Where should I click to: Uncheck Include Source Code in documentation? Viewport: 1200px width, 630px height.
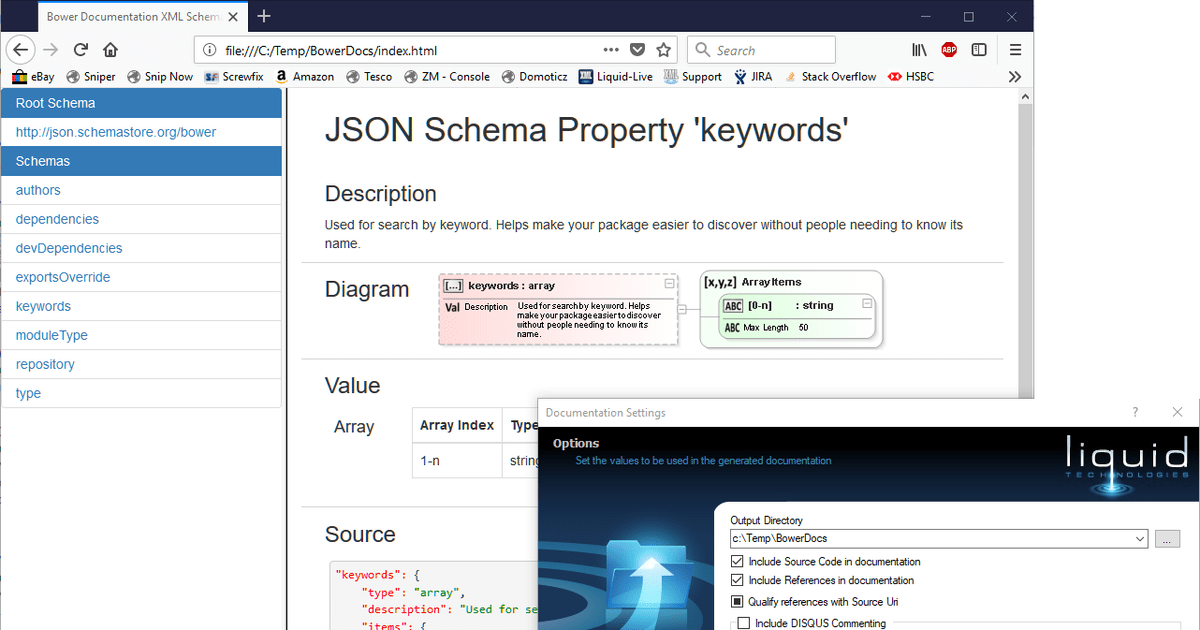click(737, 561)
